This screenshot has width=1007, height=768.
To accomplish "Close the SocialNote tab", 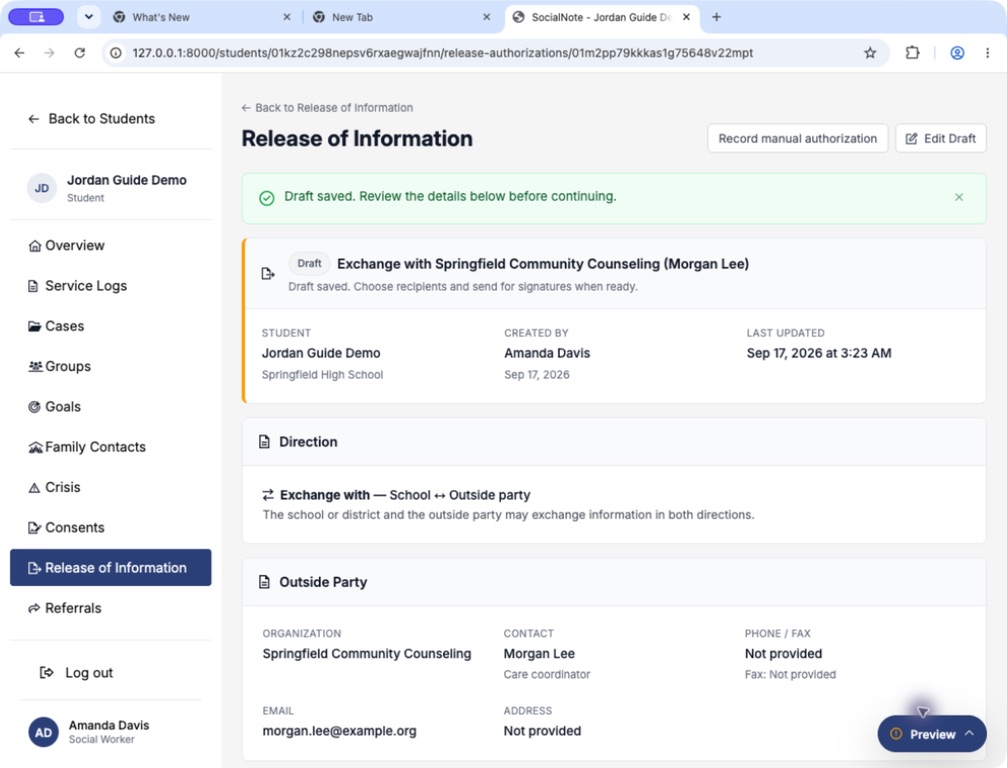I will (x=687, y=17).
